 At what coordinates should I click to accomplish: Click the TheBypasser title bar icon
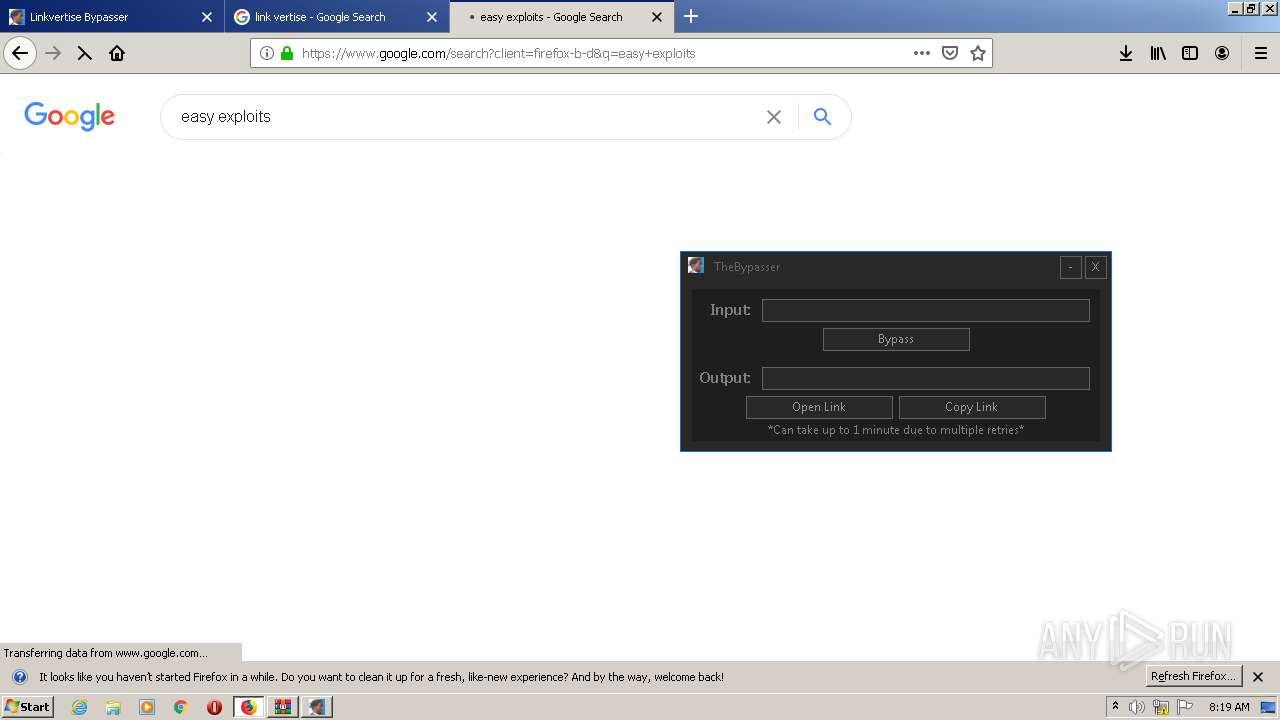pyautogui.click(x=696, y=265)
